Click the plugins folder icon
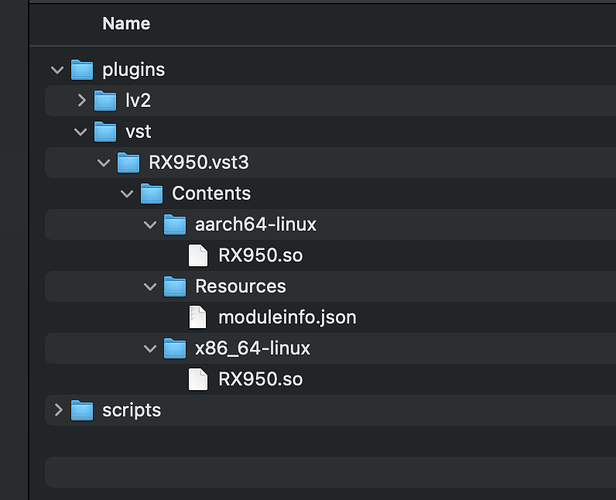Viewport: 616px width, 500px height. [81, 70]
